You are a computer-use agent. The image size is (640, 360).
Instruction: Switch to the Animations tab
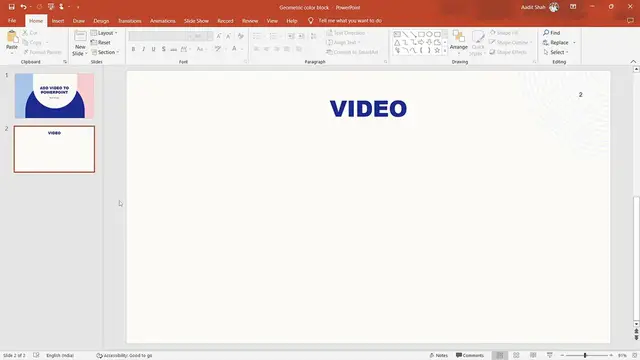[x=162, y=21]
